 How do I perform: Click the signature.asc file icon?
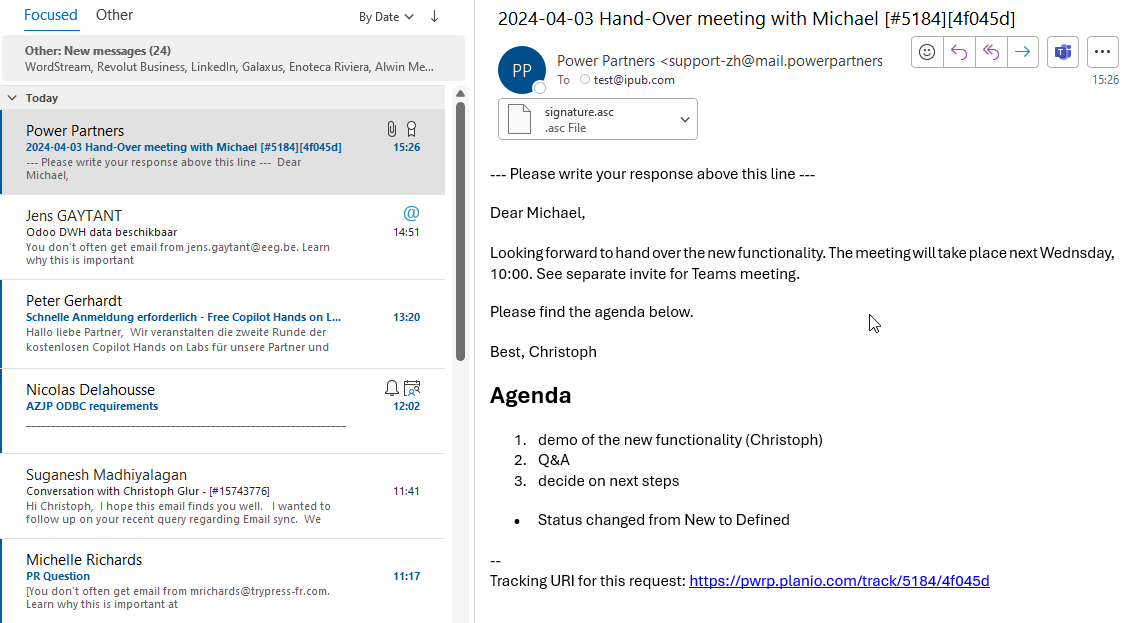point(519,119)
